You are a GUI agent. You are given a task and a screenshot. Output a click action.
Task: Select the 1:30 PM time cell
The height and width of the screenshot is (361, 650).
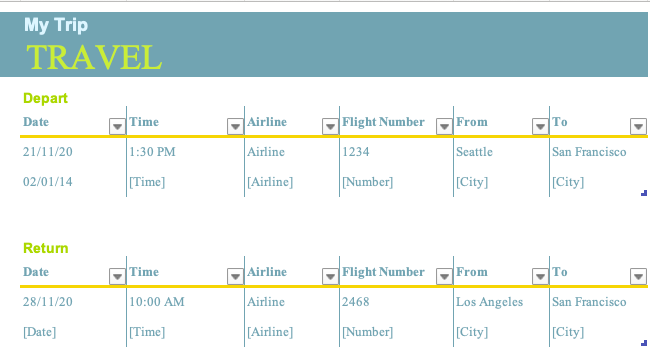coord(185,152)
